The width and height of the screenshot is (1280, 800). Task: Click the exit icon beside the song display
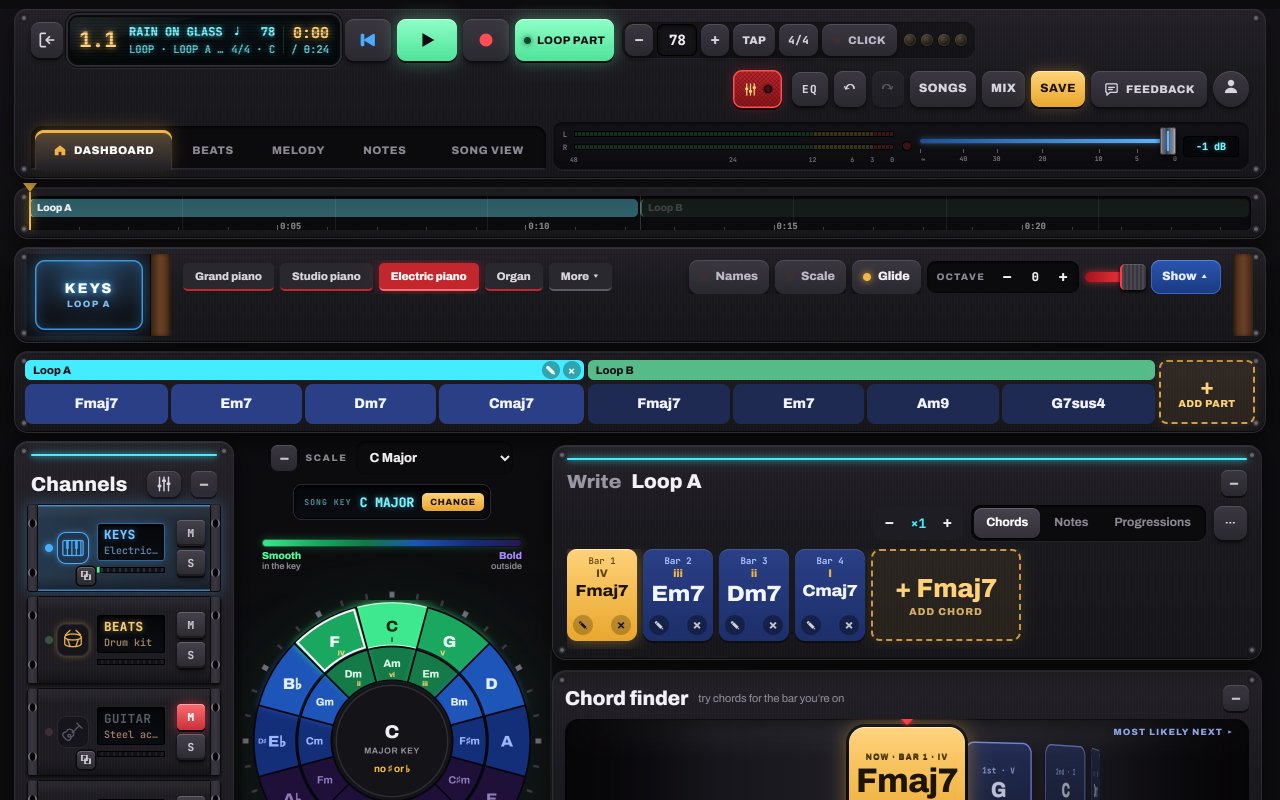[x=46, y=40]
